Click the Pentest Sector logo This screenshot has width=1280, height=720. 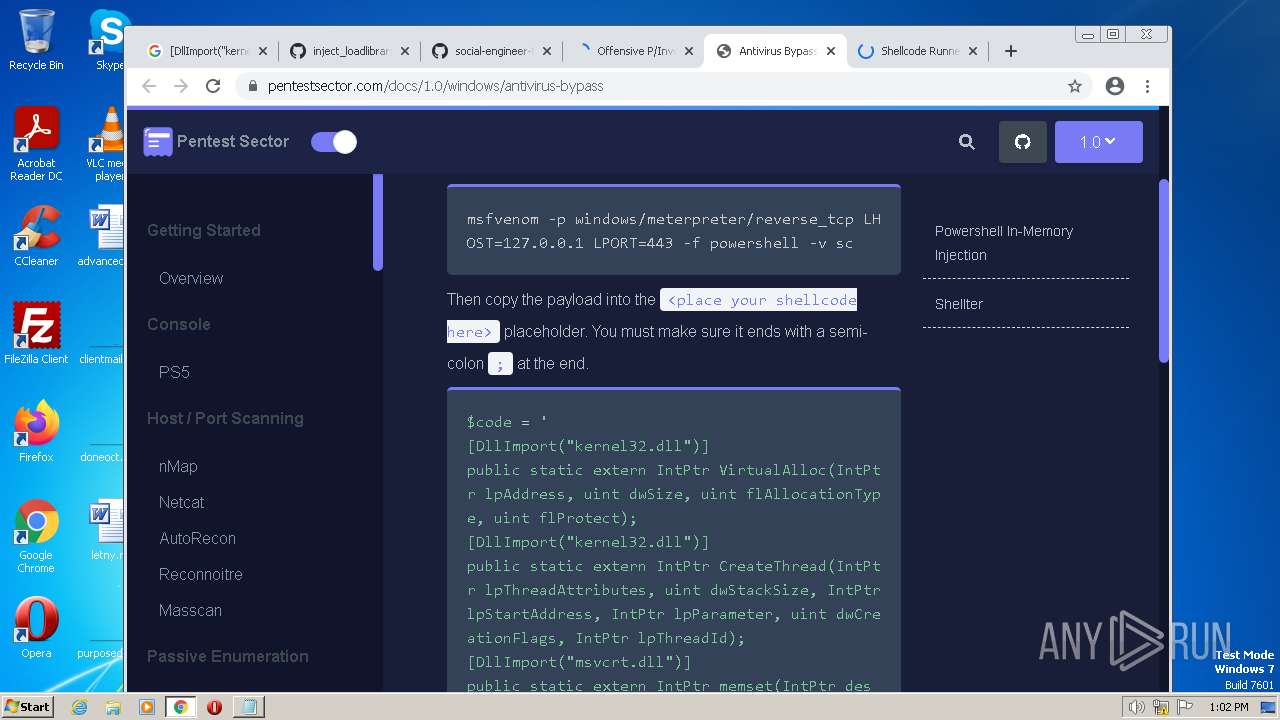coord(216,142)
